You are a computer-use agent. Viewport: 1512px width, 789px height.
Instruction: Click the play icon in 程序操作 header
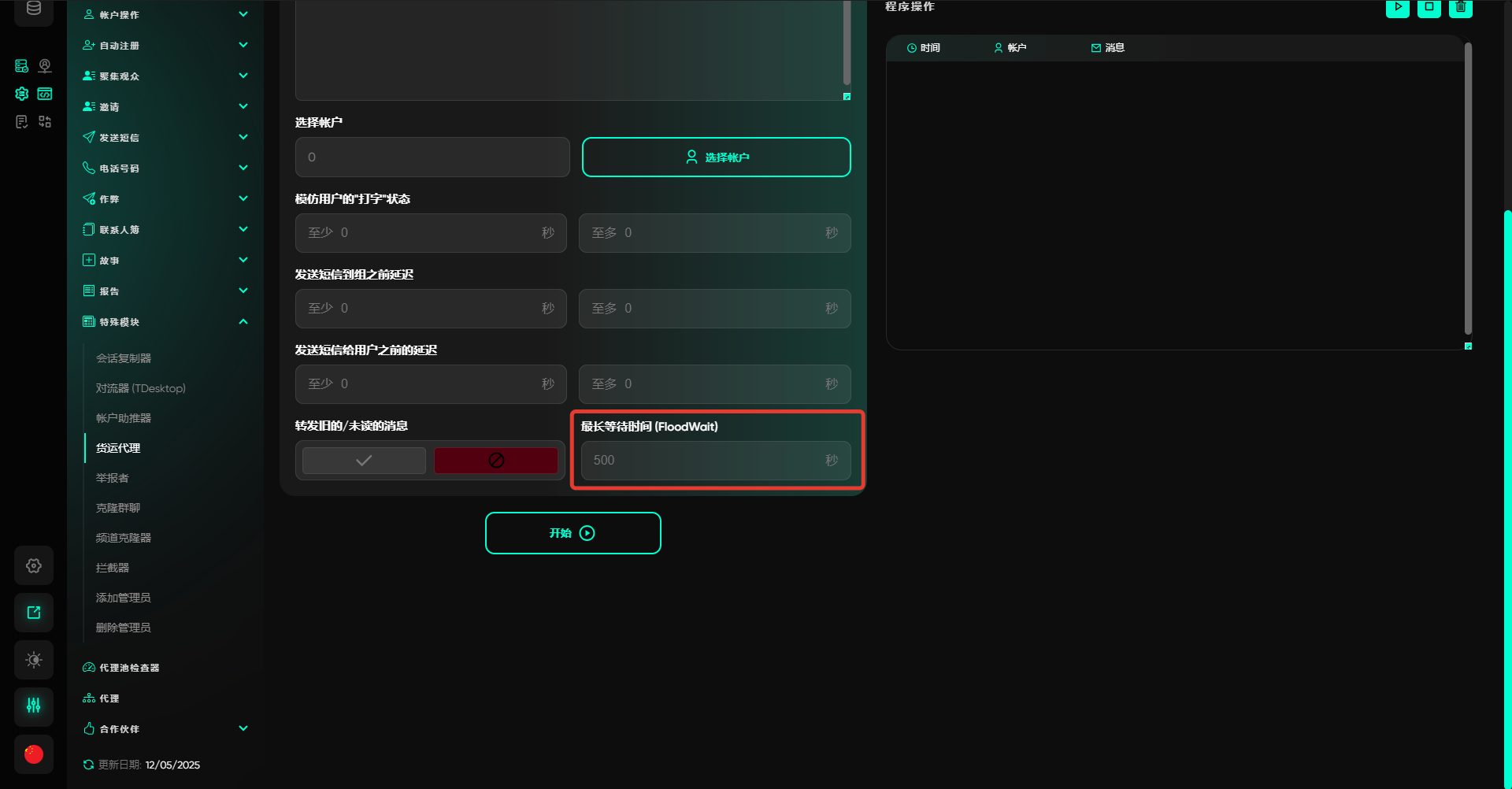tap(1397, 7)
